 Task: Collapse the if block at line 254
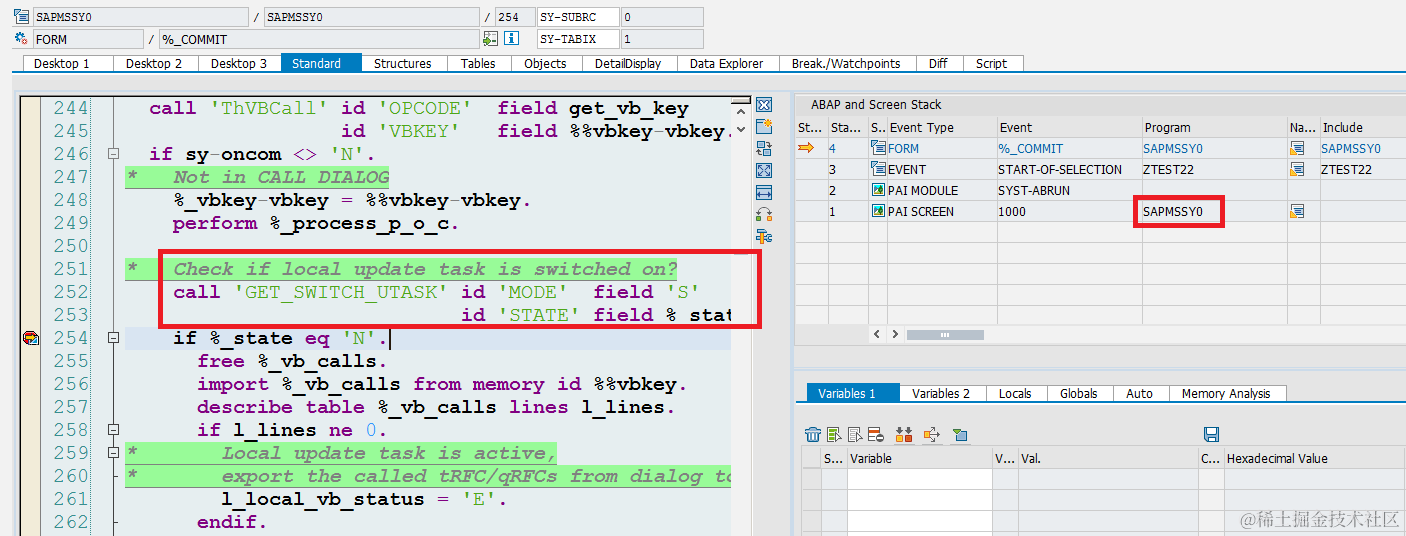113,338
